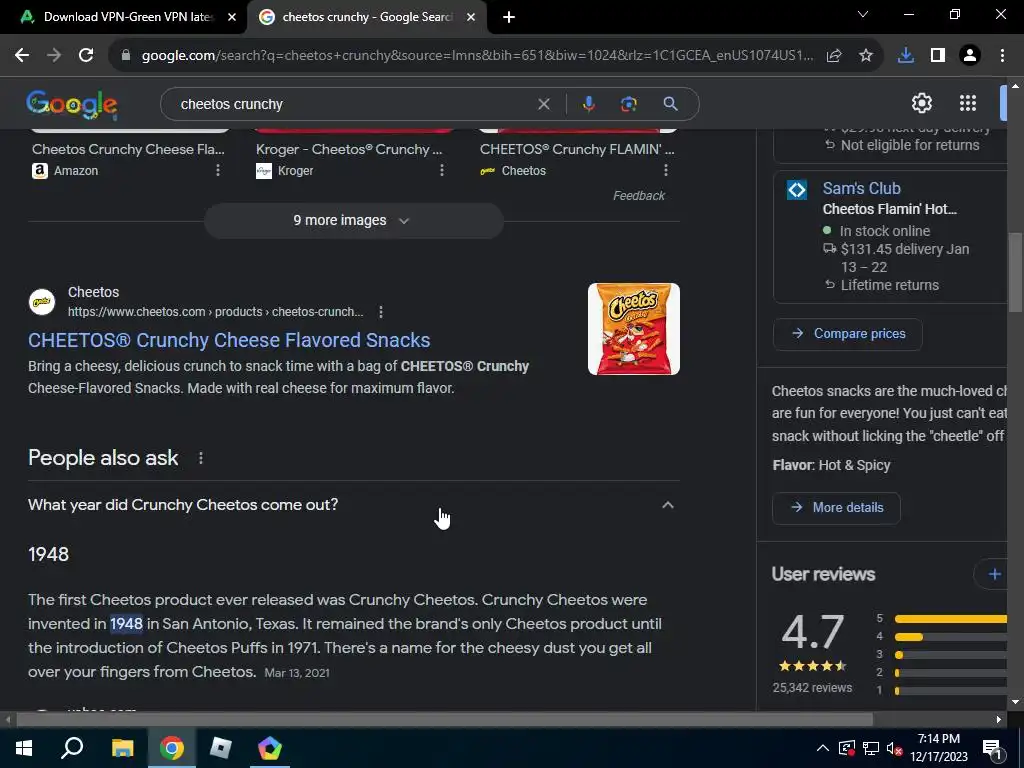The height and width of the screenshot is (768, 1024).
Task: Share this page using the share icon
Action: pyautogui.click(x=834, y=56)
